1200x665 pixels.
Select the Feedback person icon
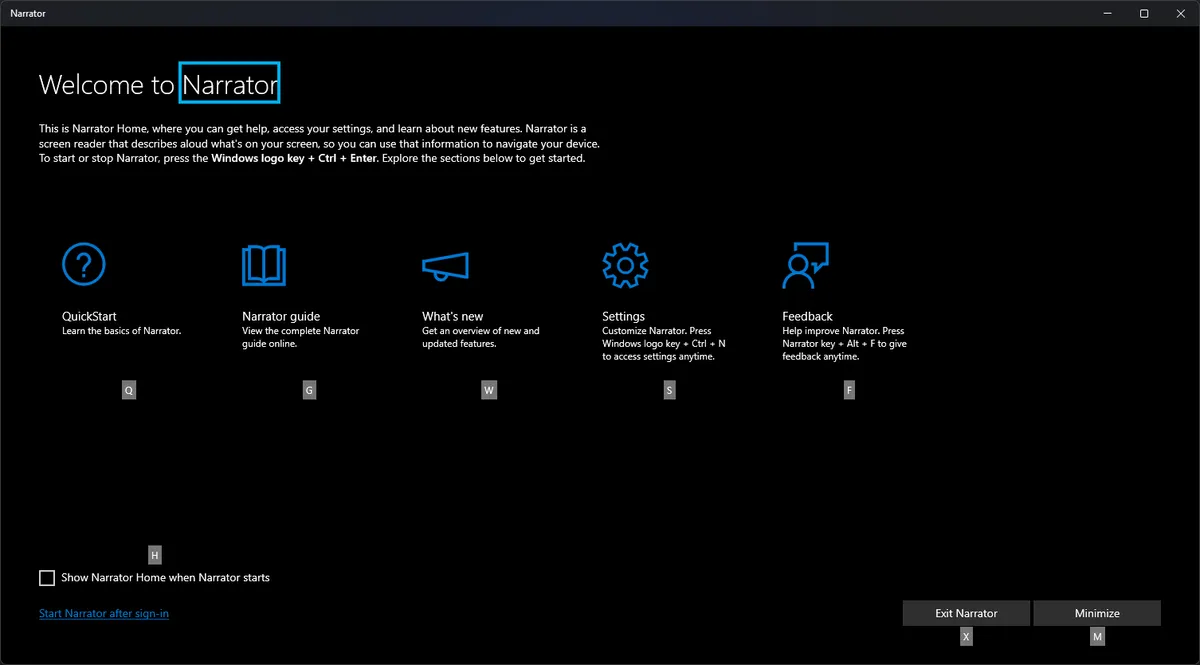point(805,263)
